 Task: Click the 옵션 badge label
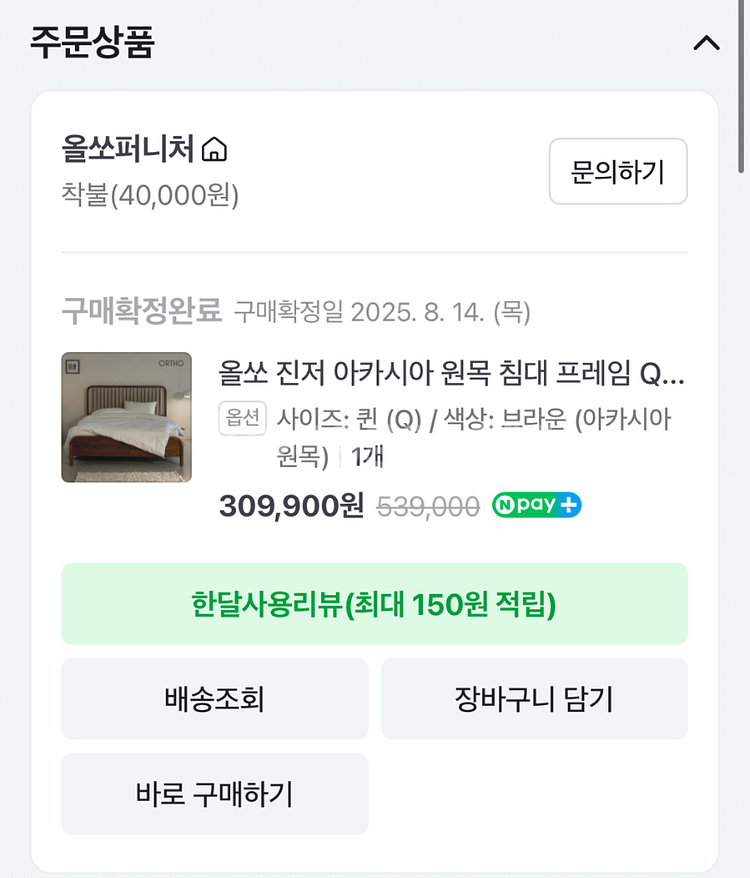pos(242,419)
